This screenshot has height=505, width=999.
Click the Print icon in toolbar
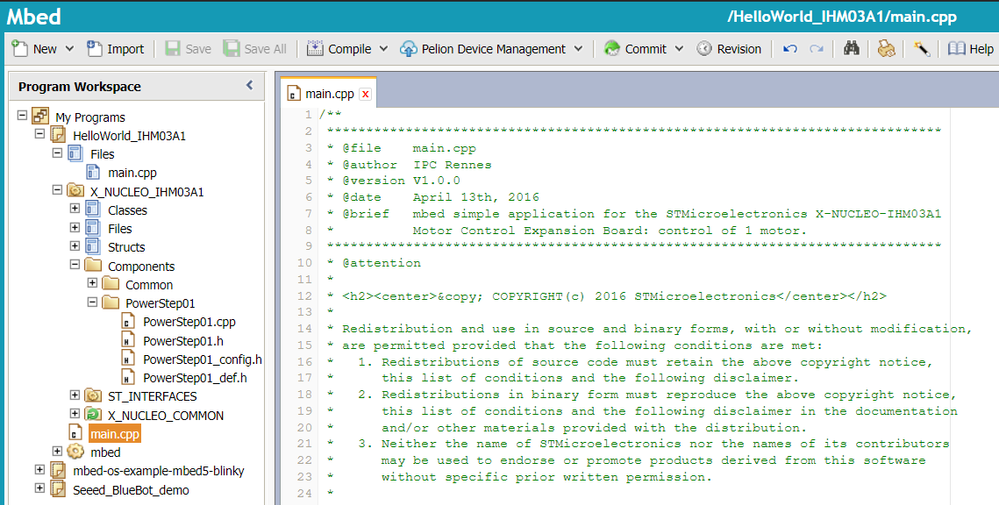pos(886,48)
